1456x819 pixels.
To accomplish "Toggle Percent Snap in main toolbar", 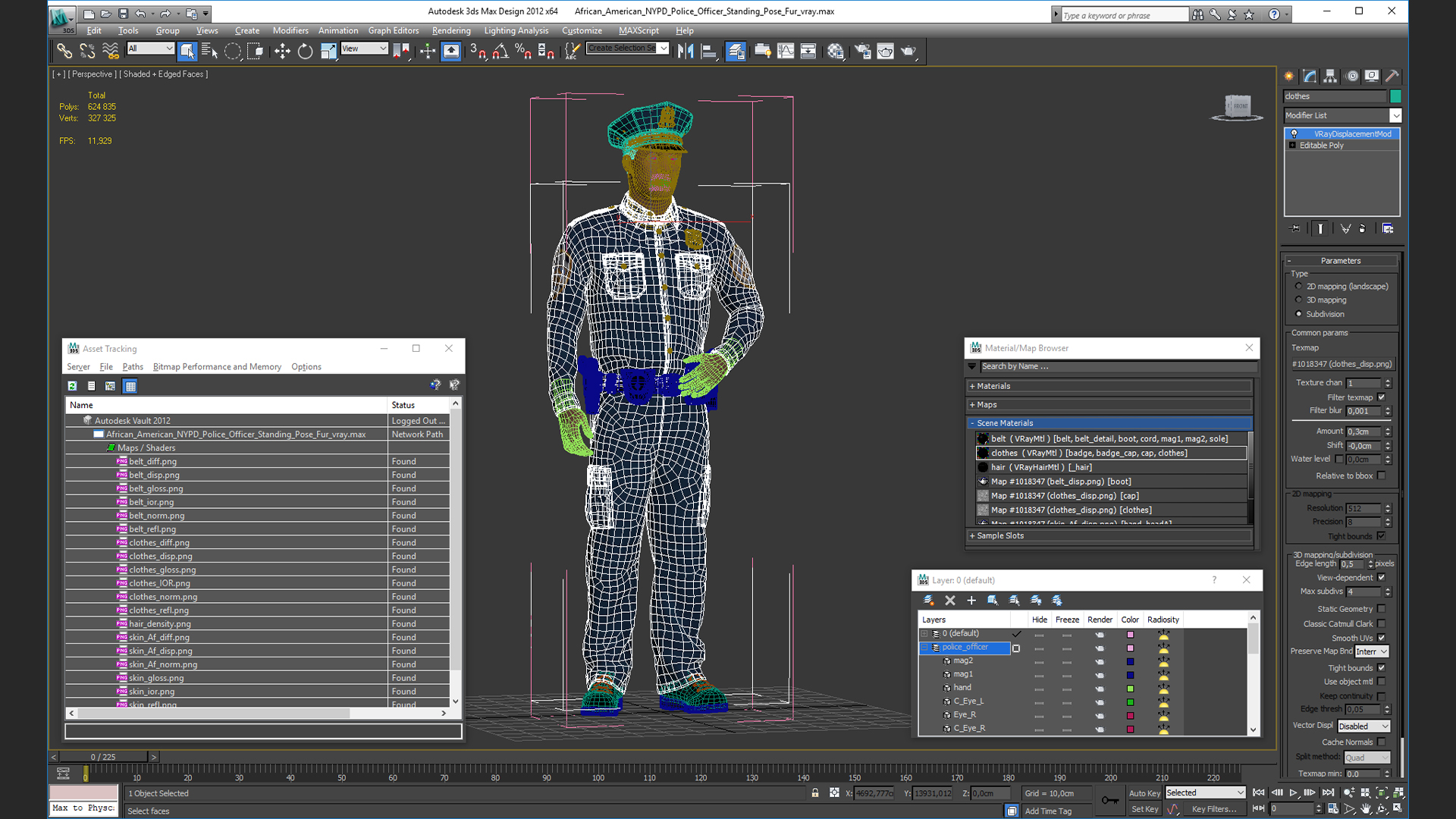I will coord(523,51).
